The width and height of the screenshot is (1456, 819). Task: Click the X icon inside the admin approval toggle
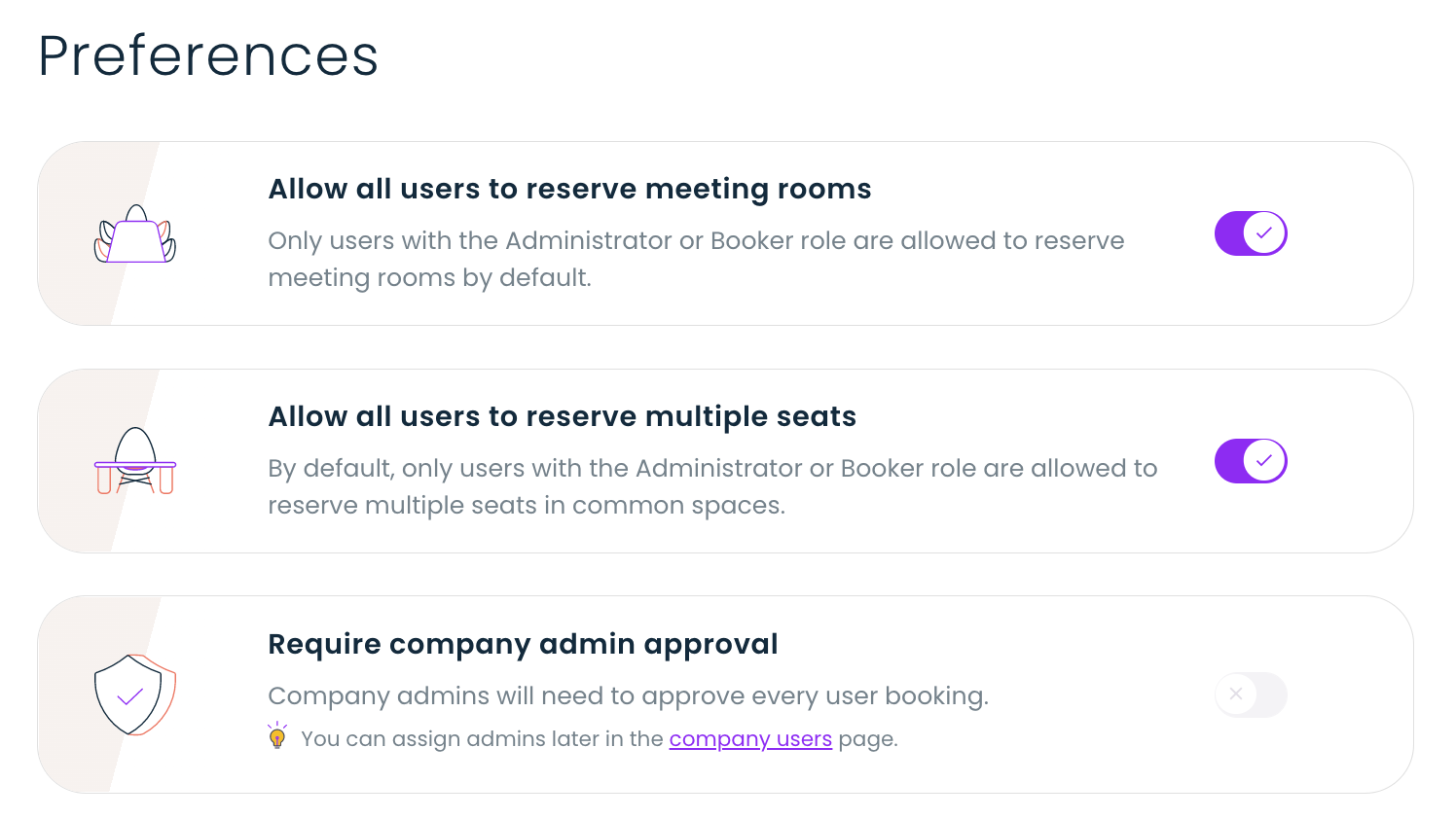pyautogui.click(x=1236, y=694)
